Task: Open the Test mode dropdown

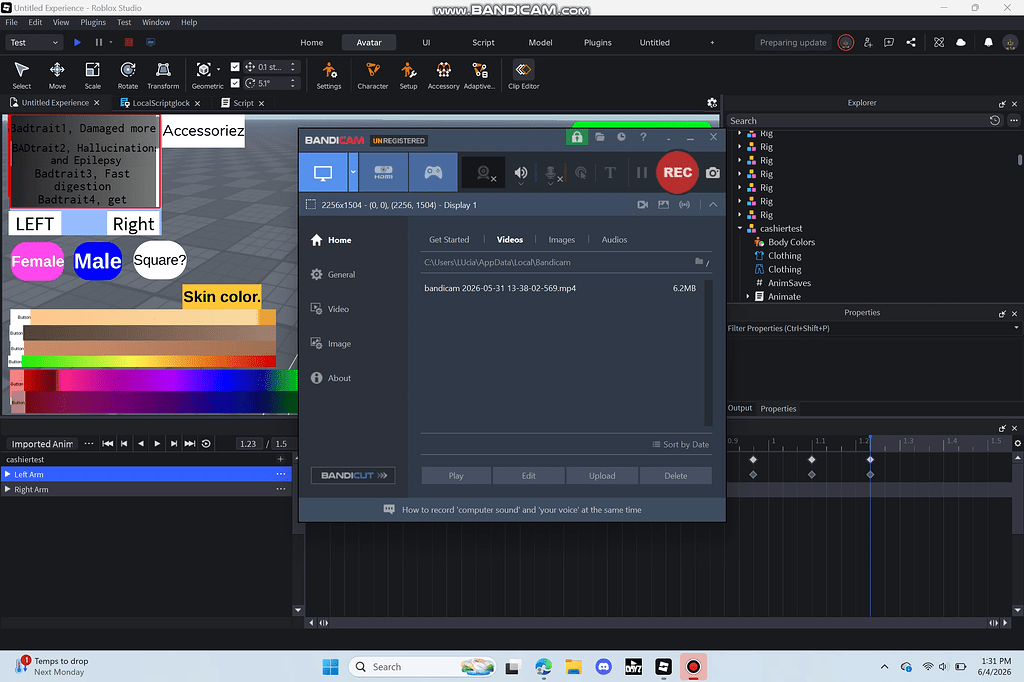Action: [x=34, y=42]
